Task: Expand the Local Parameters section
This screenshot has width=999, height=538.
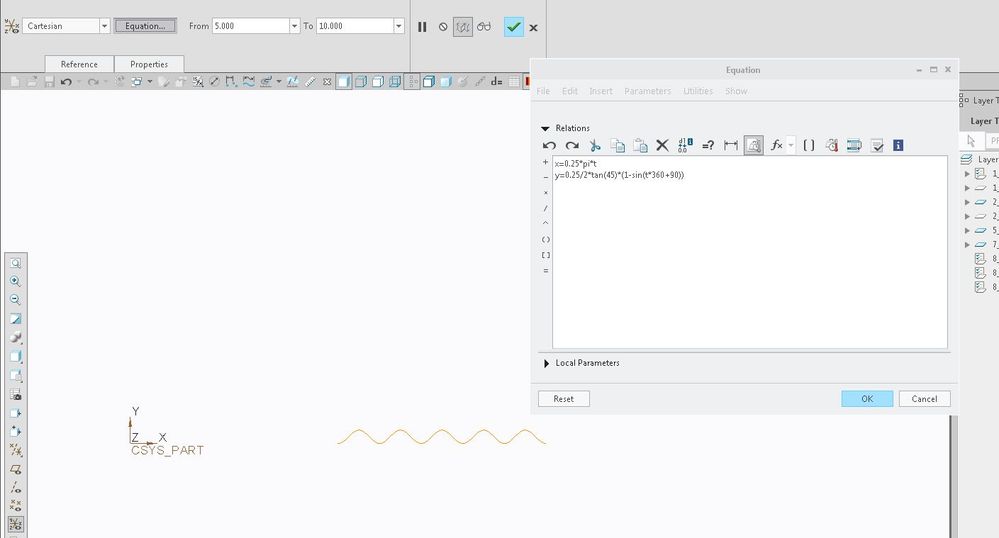Action: pos(546,363)
